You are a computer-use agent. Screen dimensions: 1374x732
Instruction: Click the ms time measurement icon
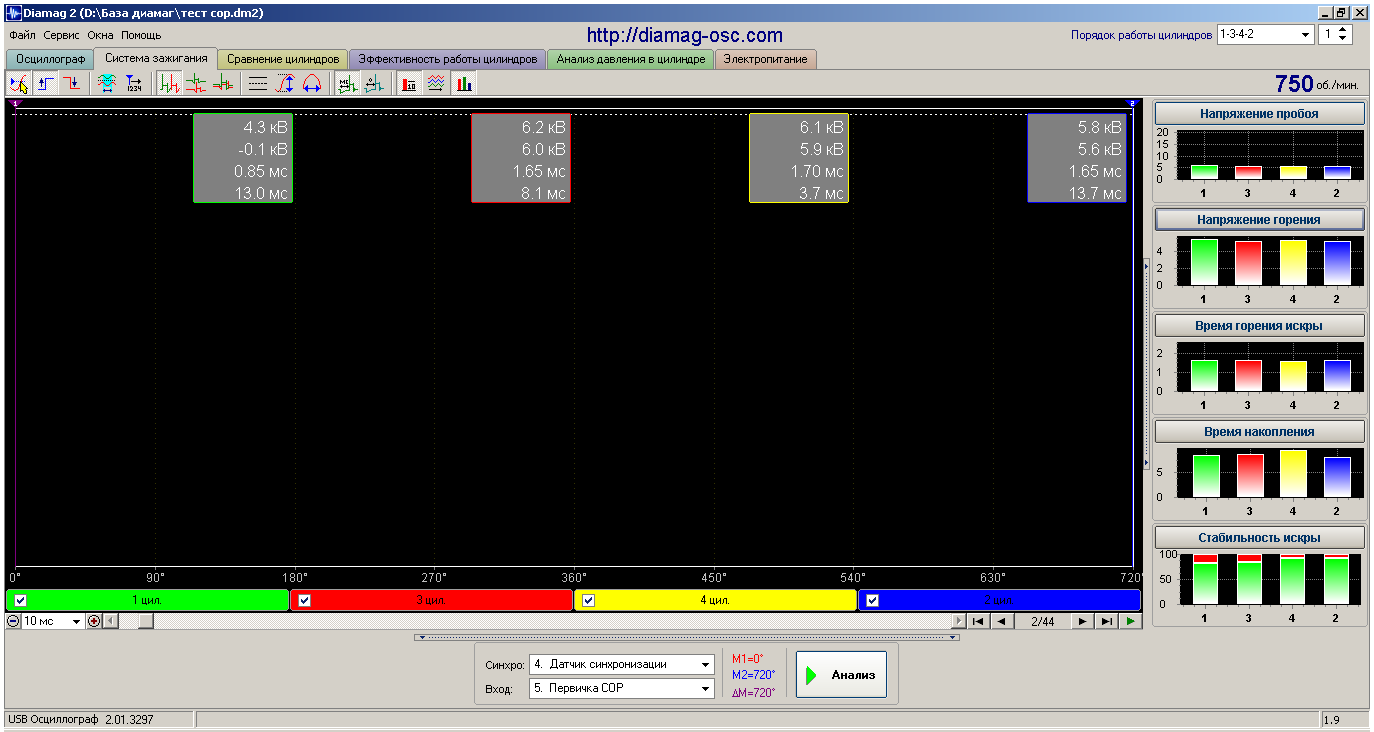(346, 84)
